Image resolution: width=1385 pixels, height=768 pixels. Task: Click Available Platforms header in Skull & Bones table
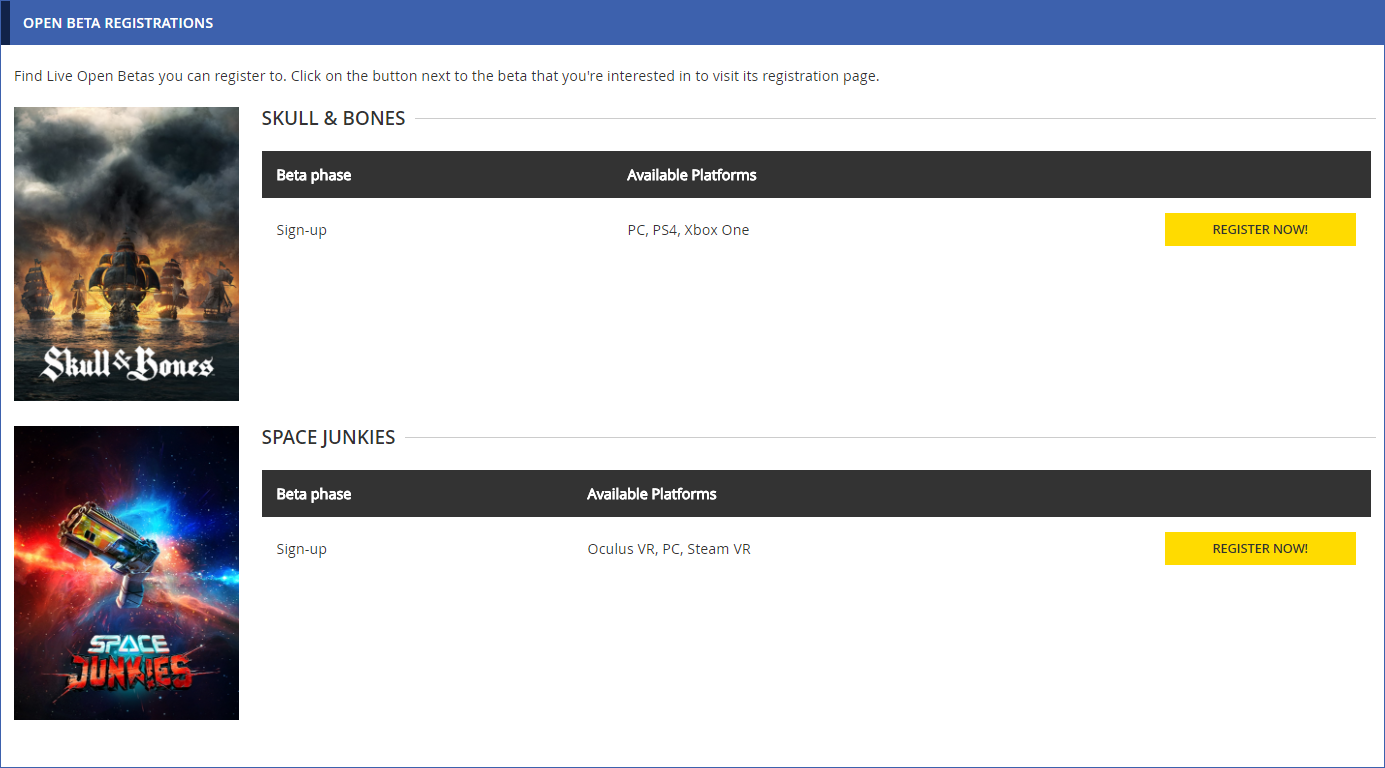[x=692, y=175]
